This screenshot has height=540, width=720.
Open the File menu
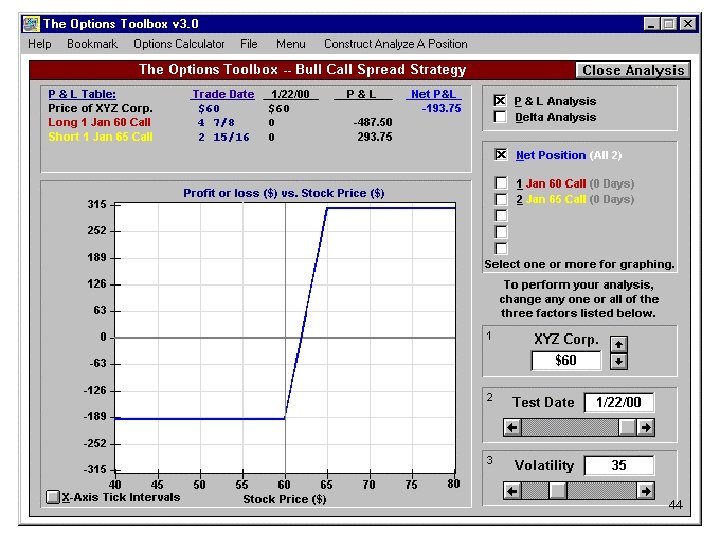pyautogui.click(x=248, y=44)
